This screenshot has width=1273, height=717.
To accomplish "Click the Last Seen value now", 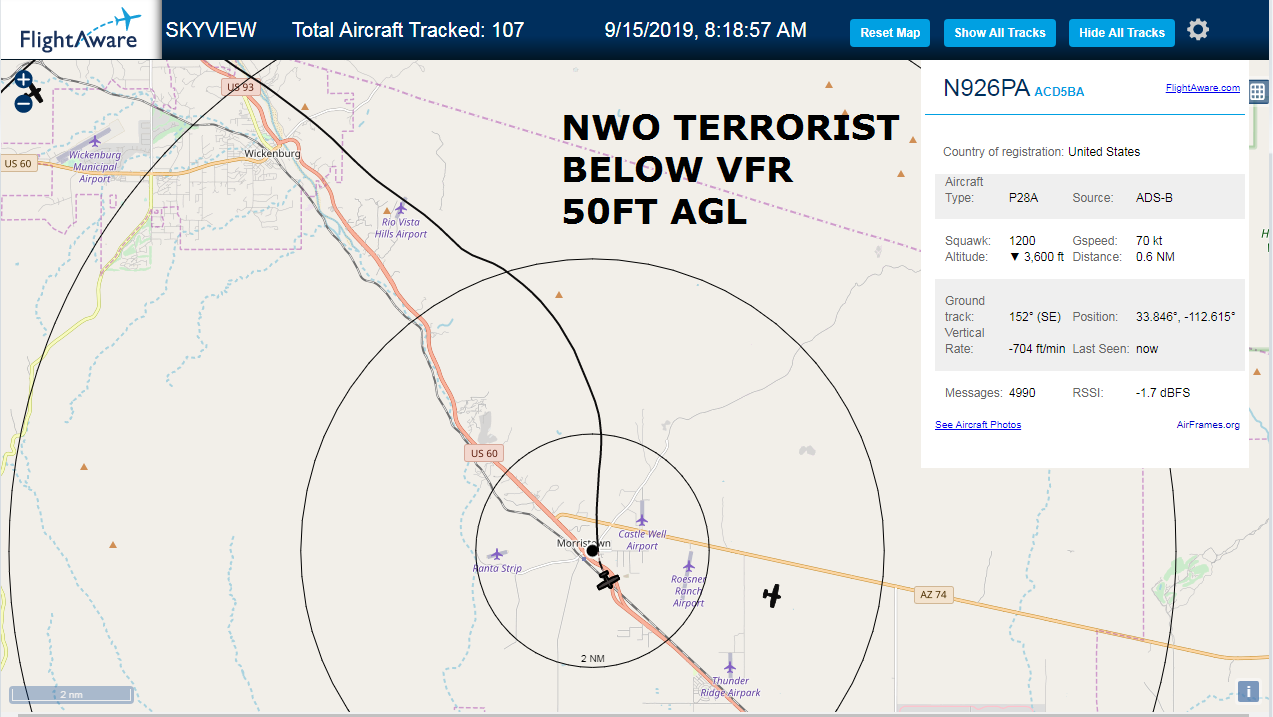I will point(1147,349).
